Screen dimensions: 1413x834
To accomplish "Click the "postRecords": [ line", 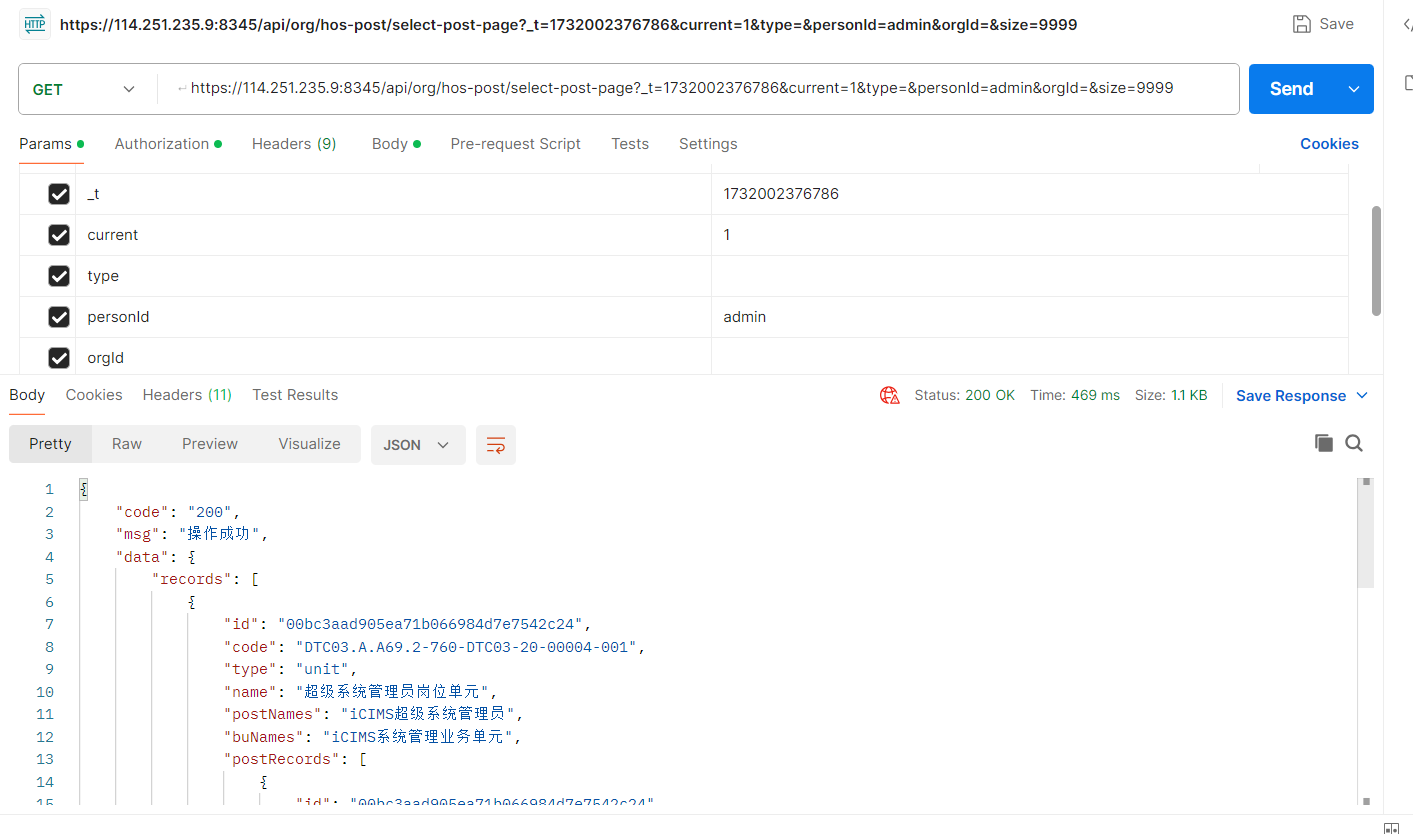I will coord(296,759).
